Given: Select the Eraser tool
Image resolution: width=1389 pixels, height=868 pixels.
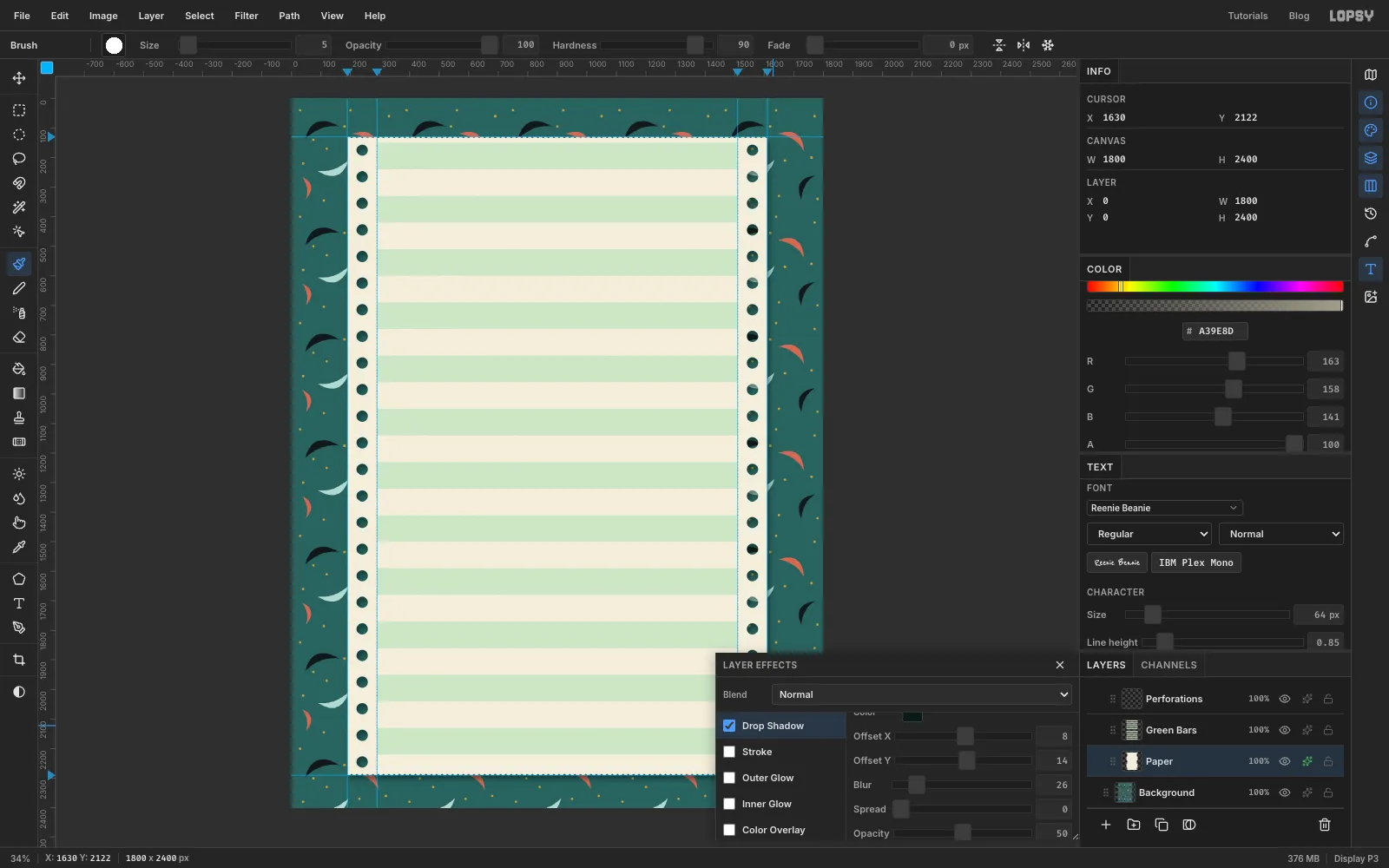Looking at the screenshot, I should tap(19, 337).
